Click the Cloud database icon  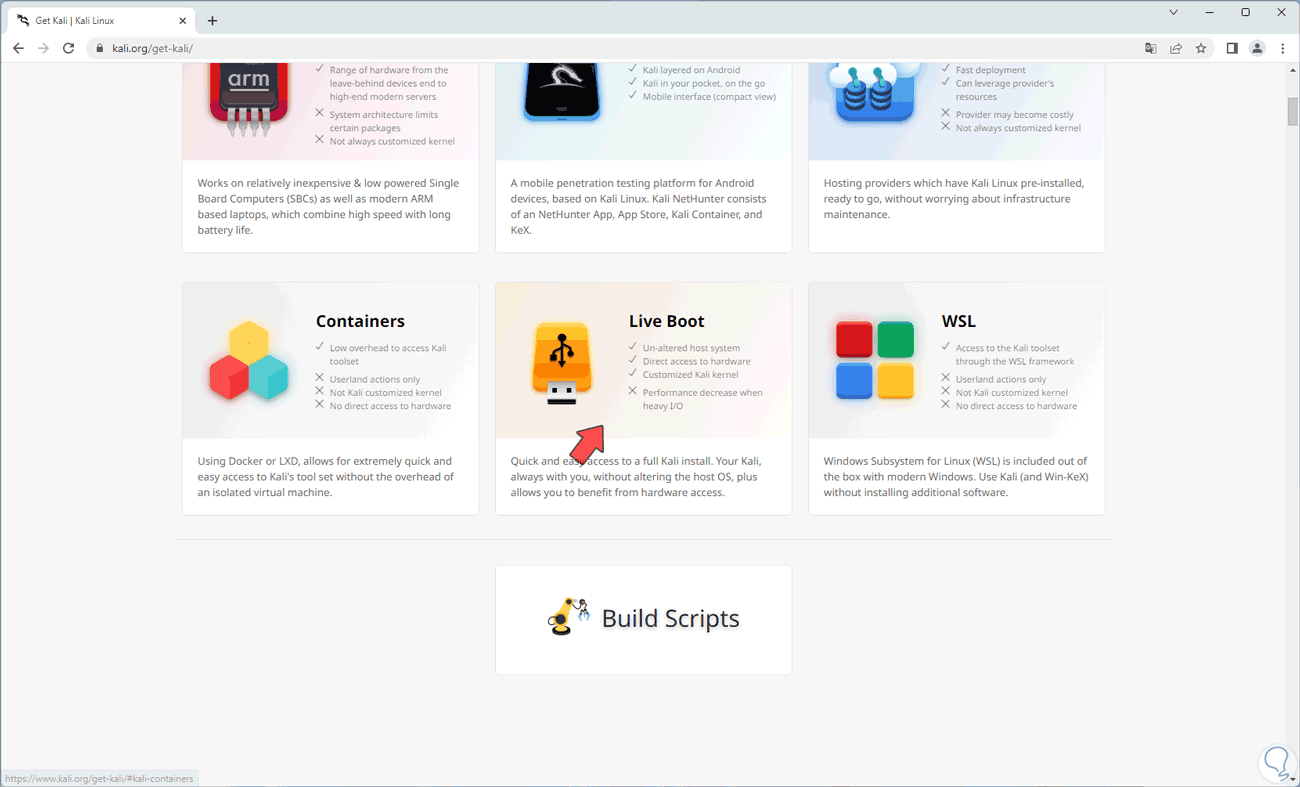tap(876, 94)
